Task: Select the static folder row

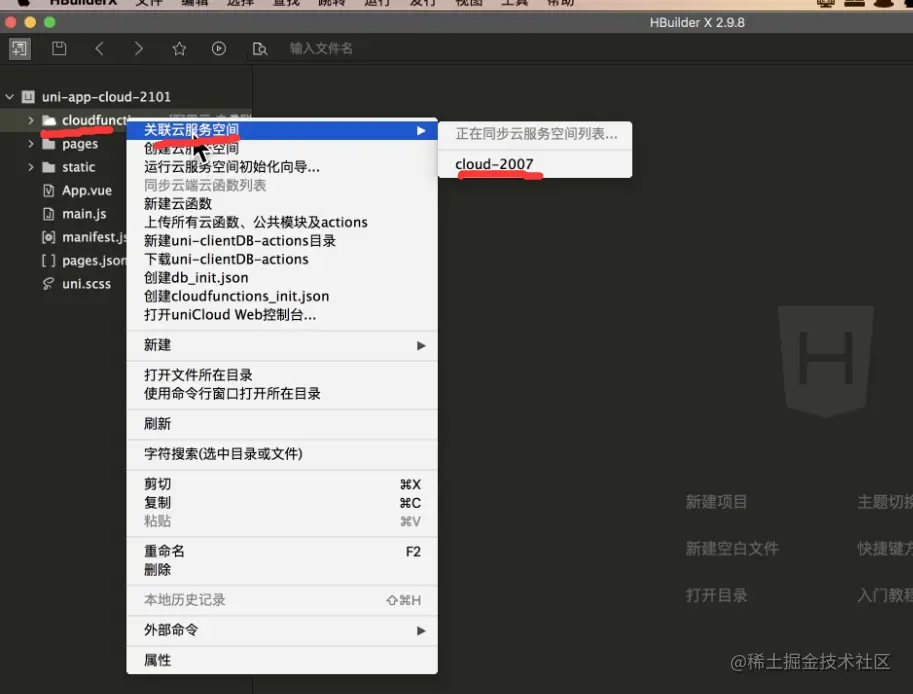Action: [x=63, y=167]
